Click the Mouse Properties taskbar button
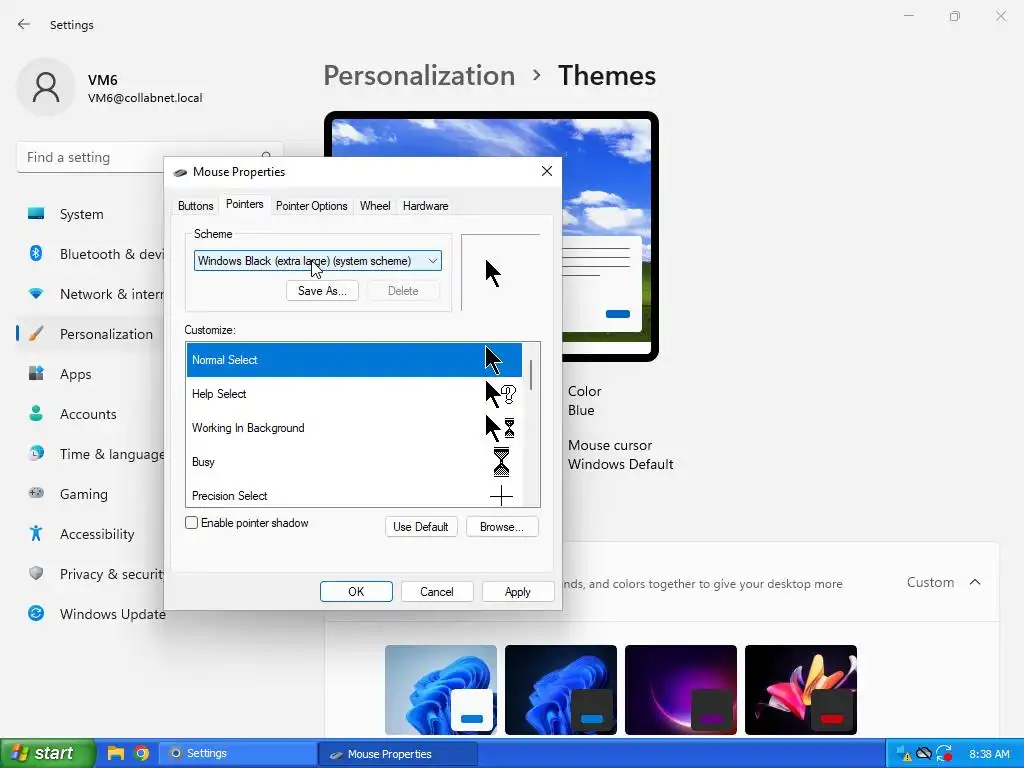The image size is (1024, 768). click(398, 753)
